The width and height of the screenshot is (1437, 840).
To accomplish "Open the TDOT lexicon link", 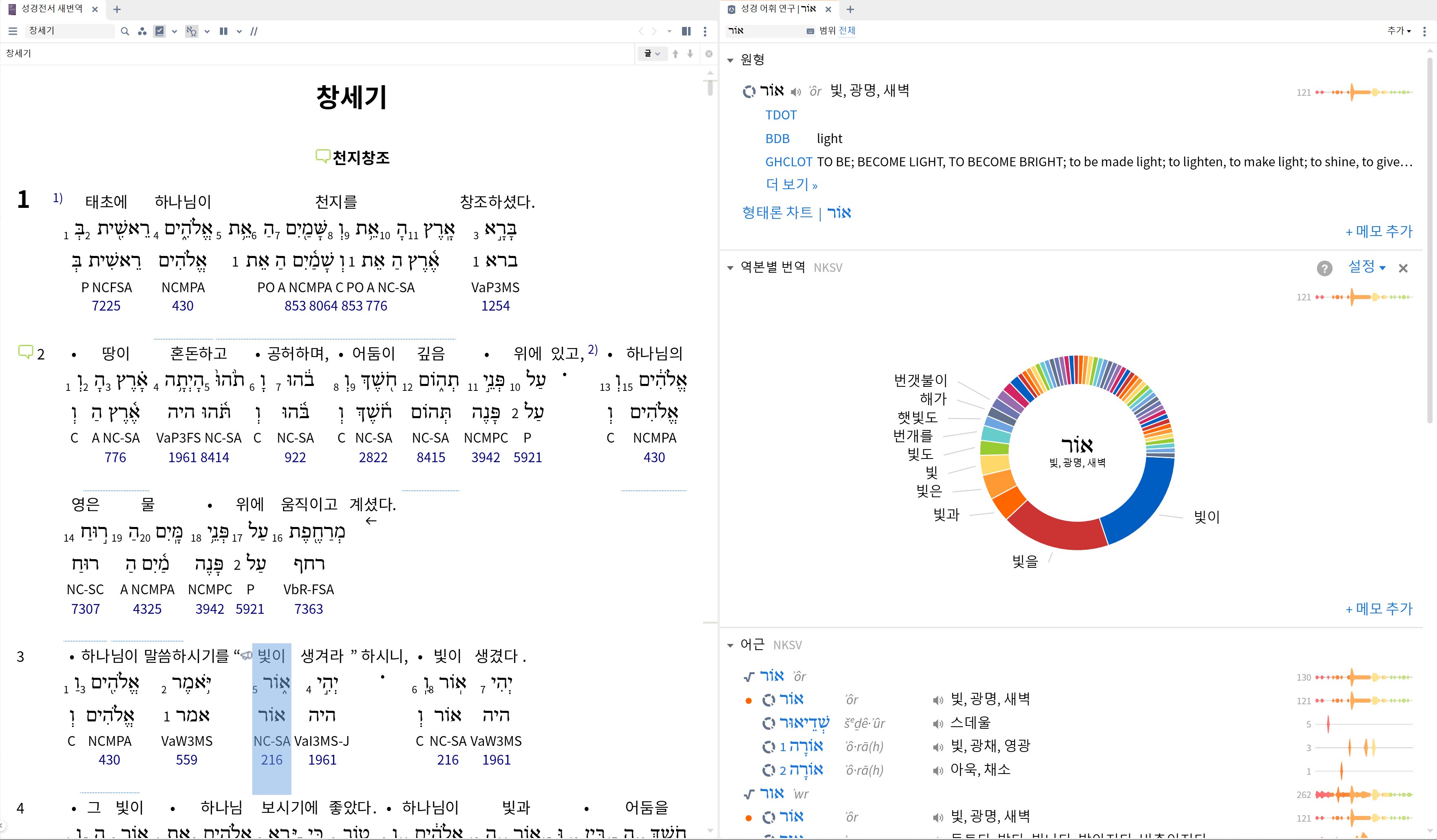I will [781, 115].
